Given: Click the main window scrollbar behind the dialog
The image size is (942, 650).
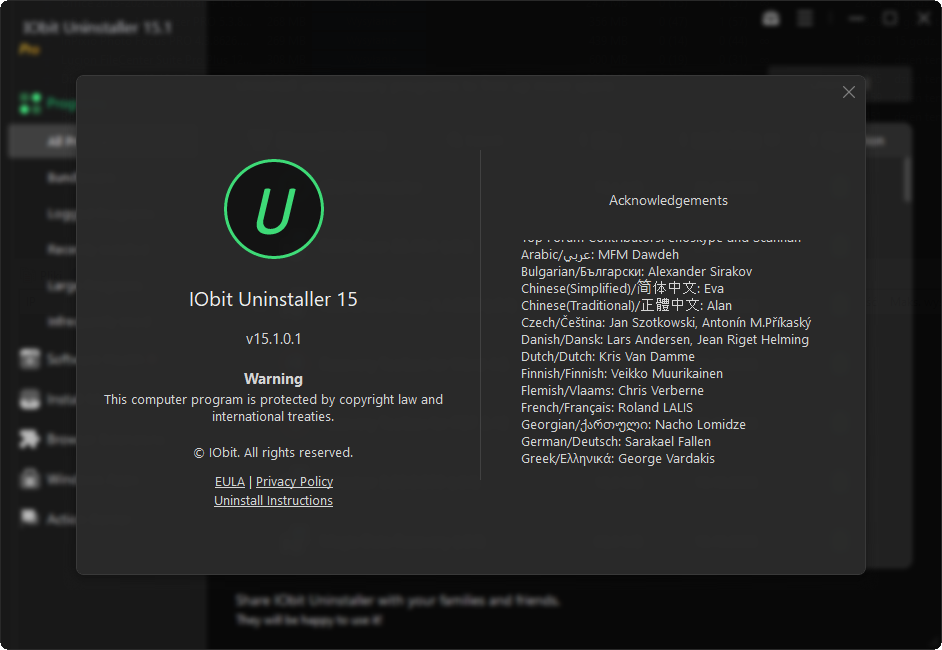Looking at the screenshot, I should (x=907, y=179).
